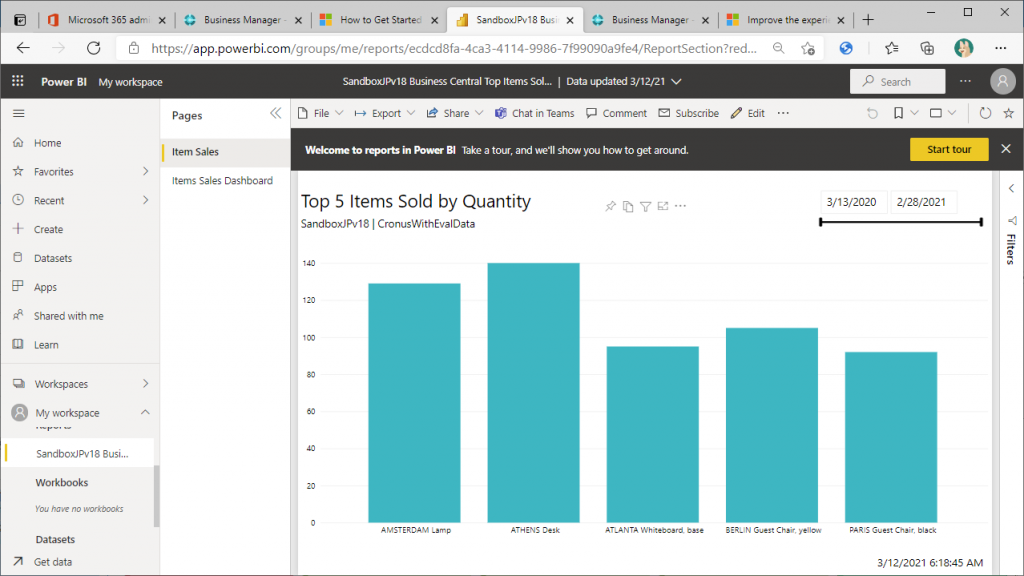Open the header more options ellipsis

tap(965, 82)
